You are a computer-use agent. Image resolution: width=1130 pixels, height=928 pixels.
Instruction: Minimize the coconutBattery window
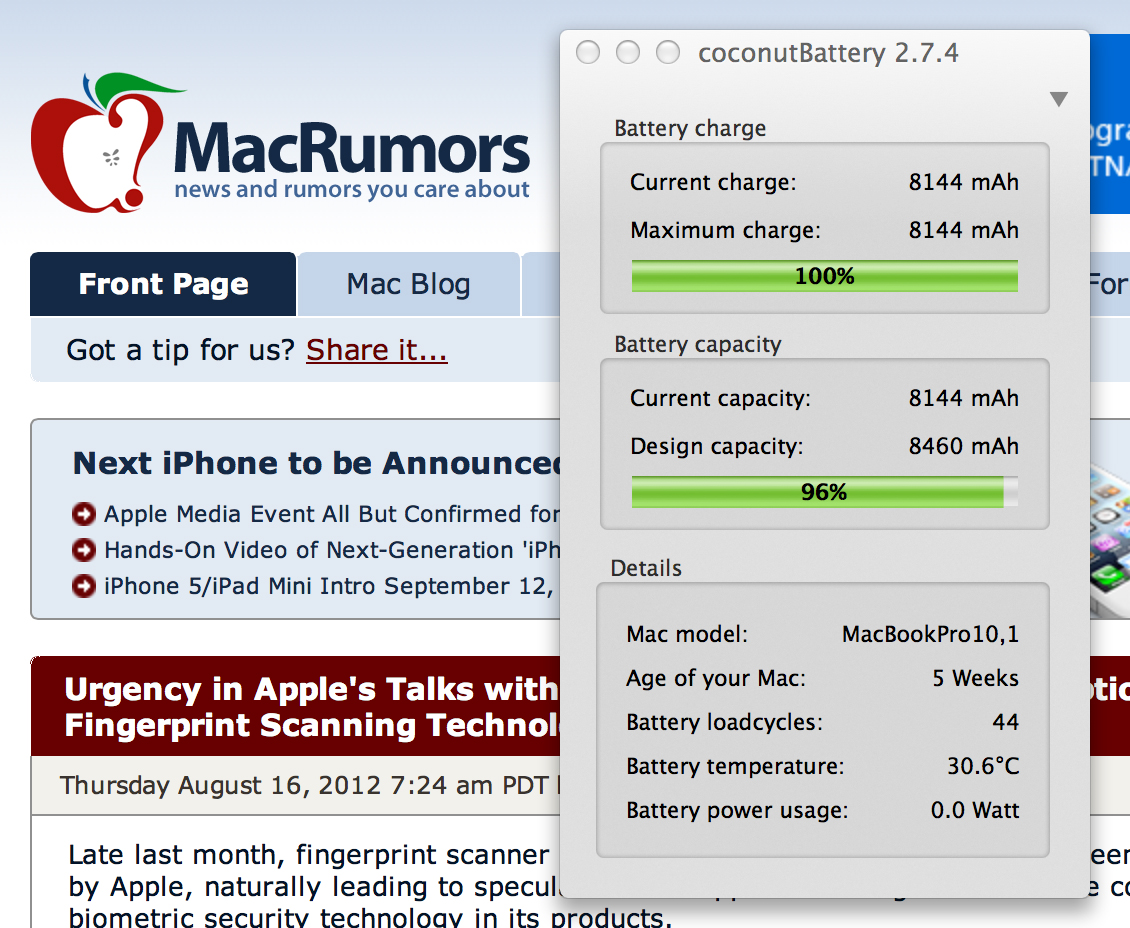(x=628, y=53)
